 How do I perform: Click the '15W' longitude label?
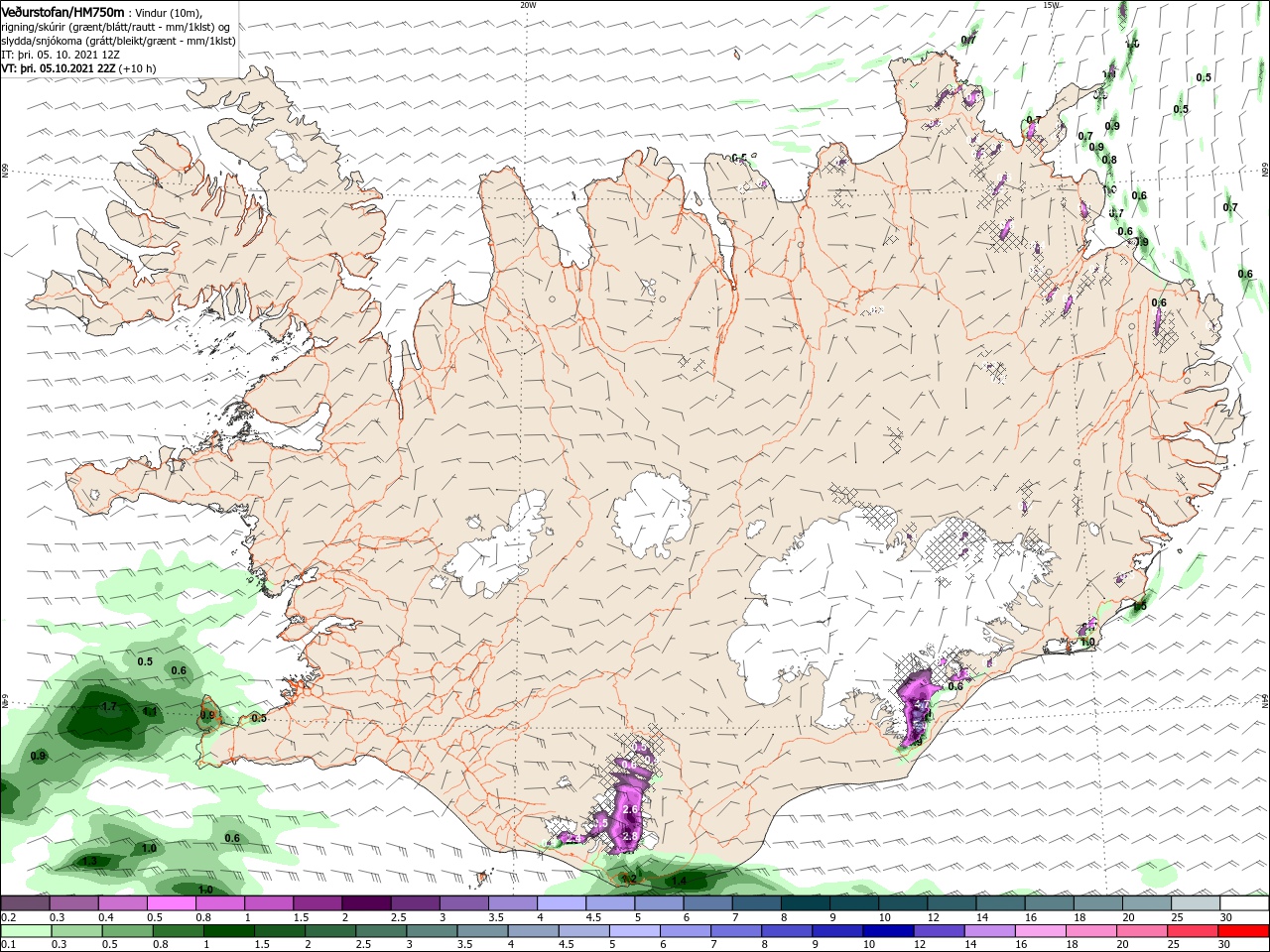click(x=1052, y=5)
